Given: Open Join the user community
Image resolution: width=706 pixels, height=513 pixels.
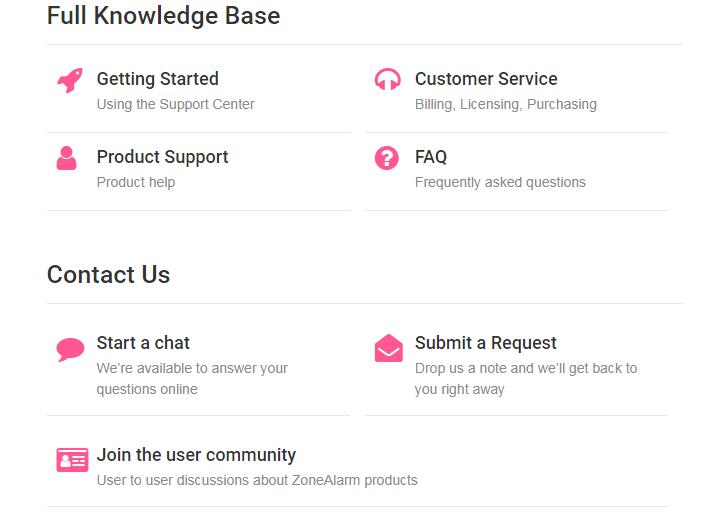Looking at the screenshot, I should coord(196,454).
